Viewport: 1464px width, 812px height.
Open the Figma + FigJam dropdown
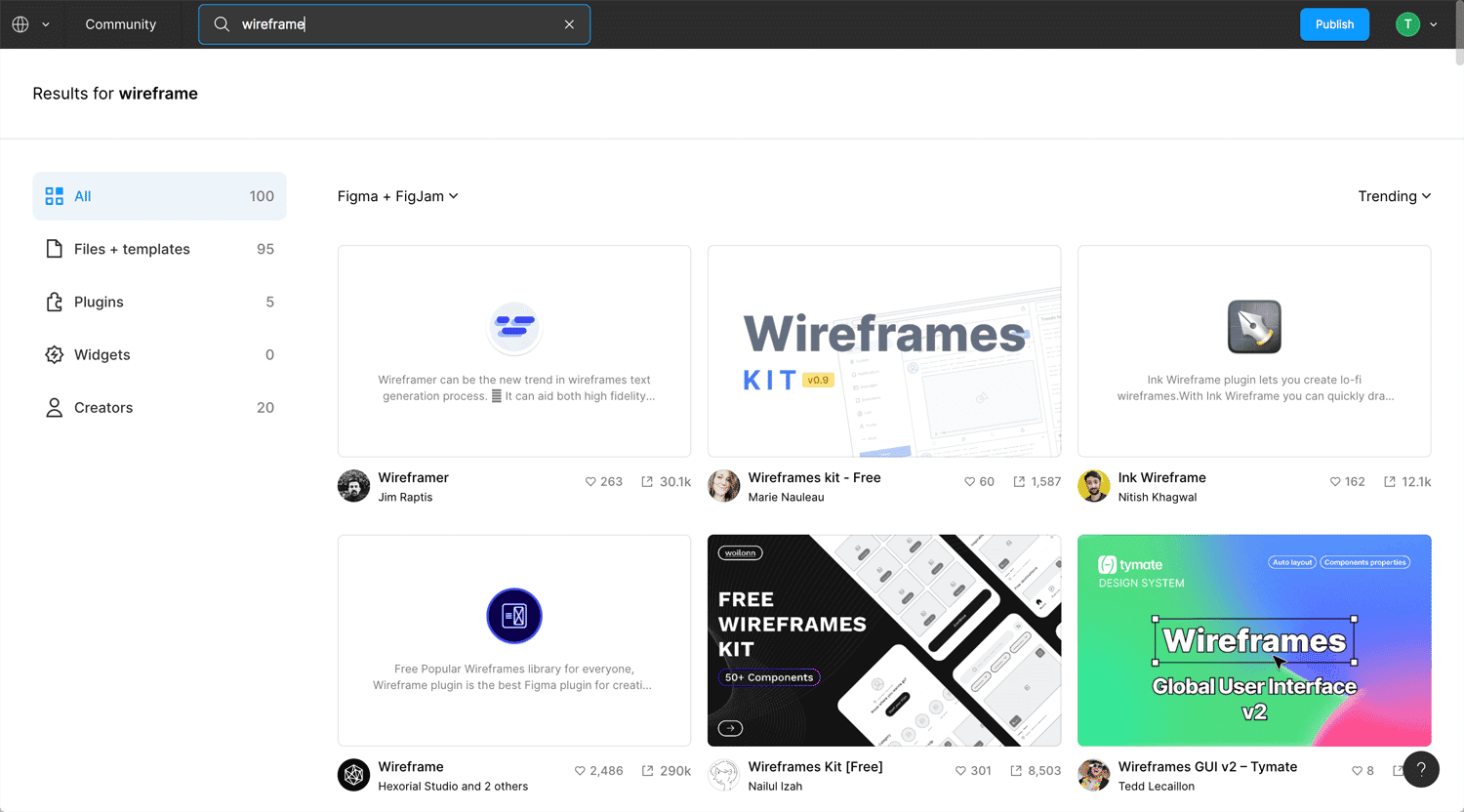click(397, 196)
